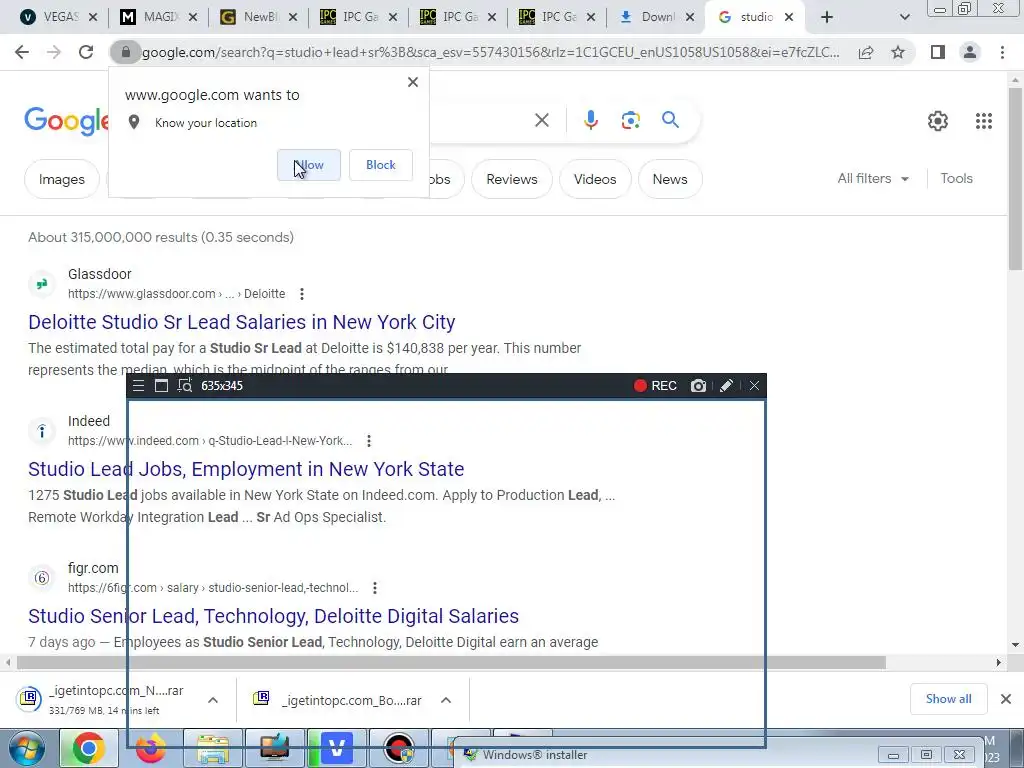This screenshot has width=1024, height=768.
Task: Filter results by News
Action: pos(670,179)
